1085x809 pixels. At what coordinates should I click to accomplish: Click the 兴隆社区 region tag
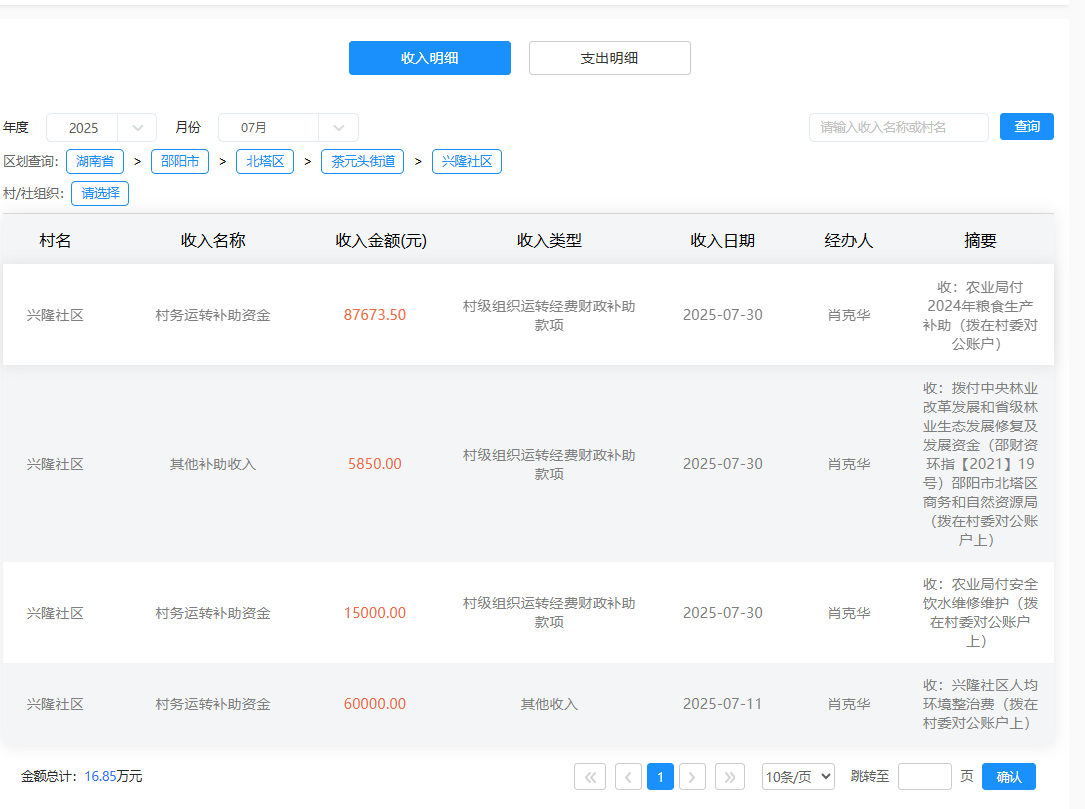tap(467, 161)
